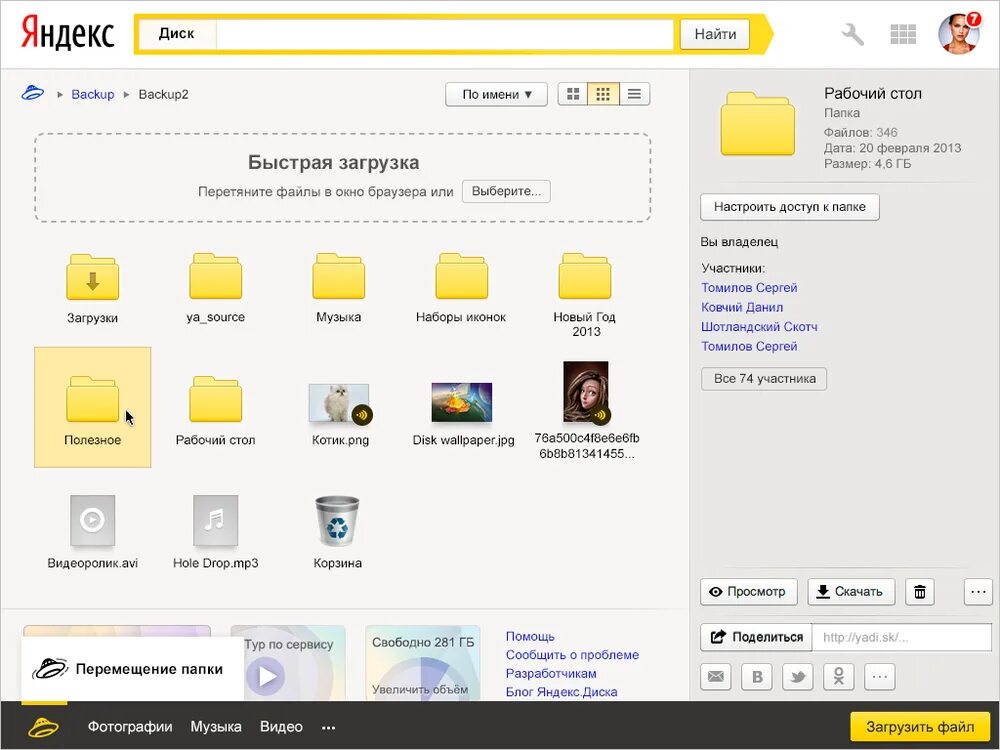Open the services grid icon in header
Image resolution: width=1000 pixels, height=750 pixels.
point(903,34)
